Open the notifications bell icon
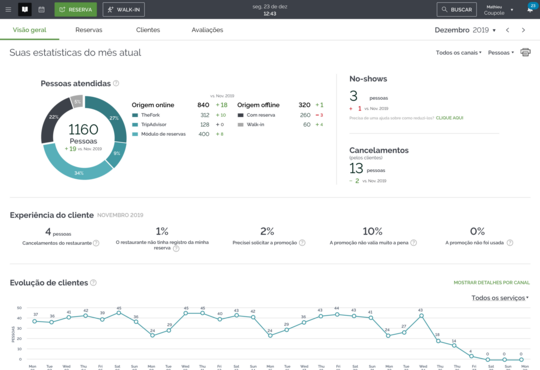The width and height of the screenshot is (540, 370). (x=530, y=9)
